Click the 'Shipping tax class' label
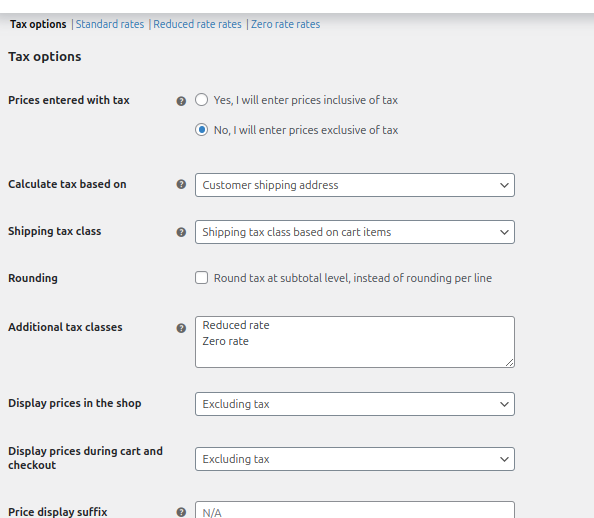The height and width of the screenshot is (518, 594). coord(55,231)
